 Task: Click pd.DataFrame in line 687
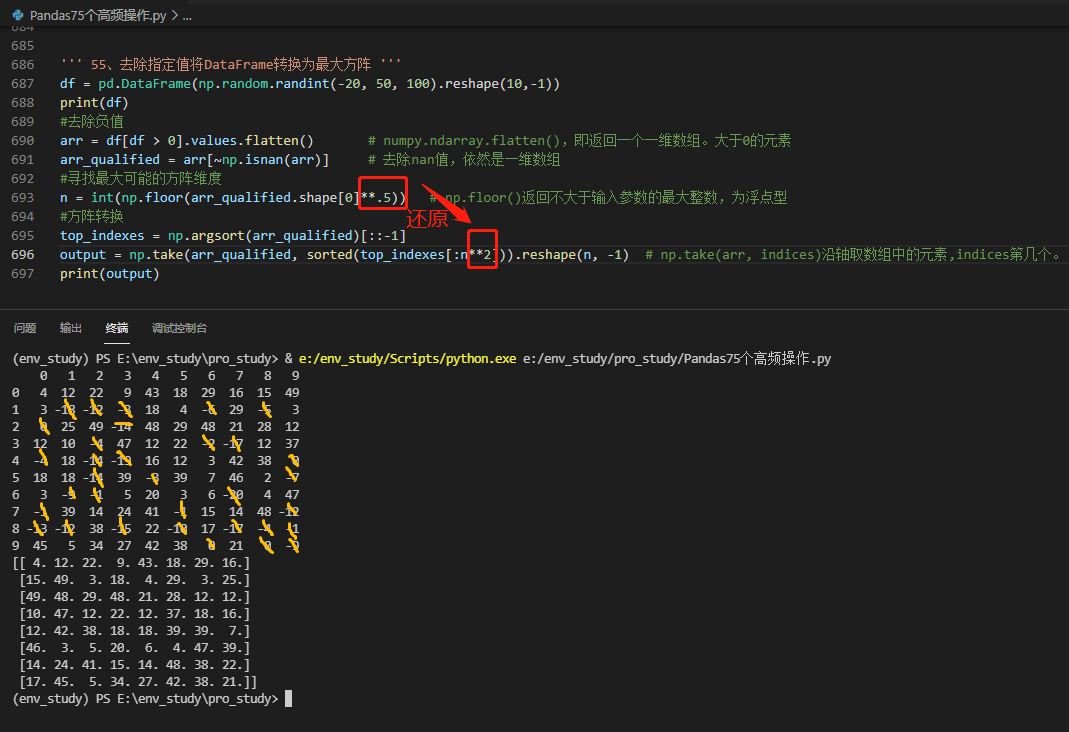click(145, 84)
